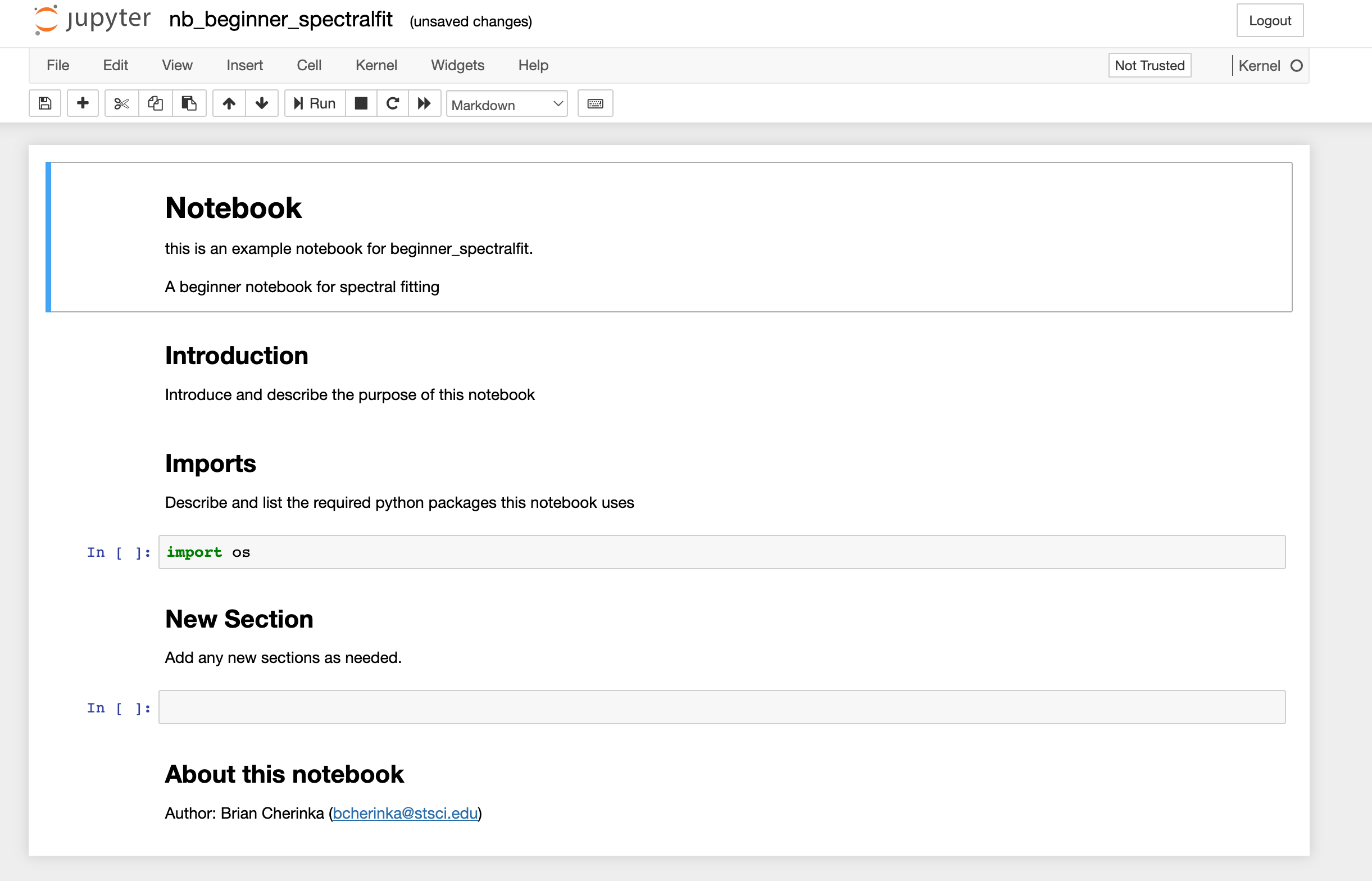Click the Kernel busy status indicator circle
This screenshot has height=881, width=1372.
point(1296,65)
